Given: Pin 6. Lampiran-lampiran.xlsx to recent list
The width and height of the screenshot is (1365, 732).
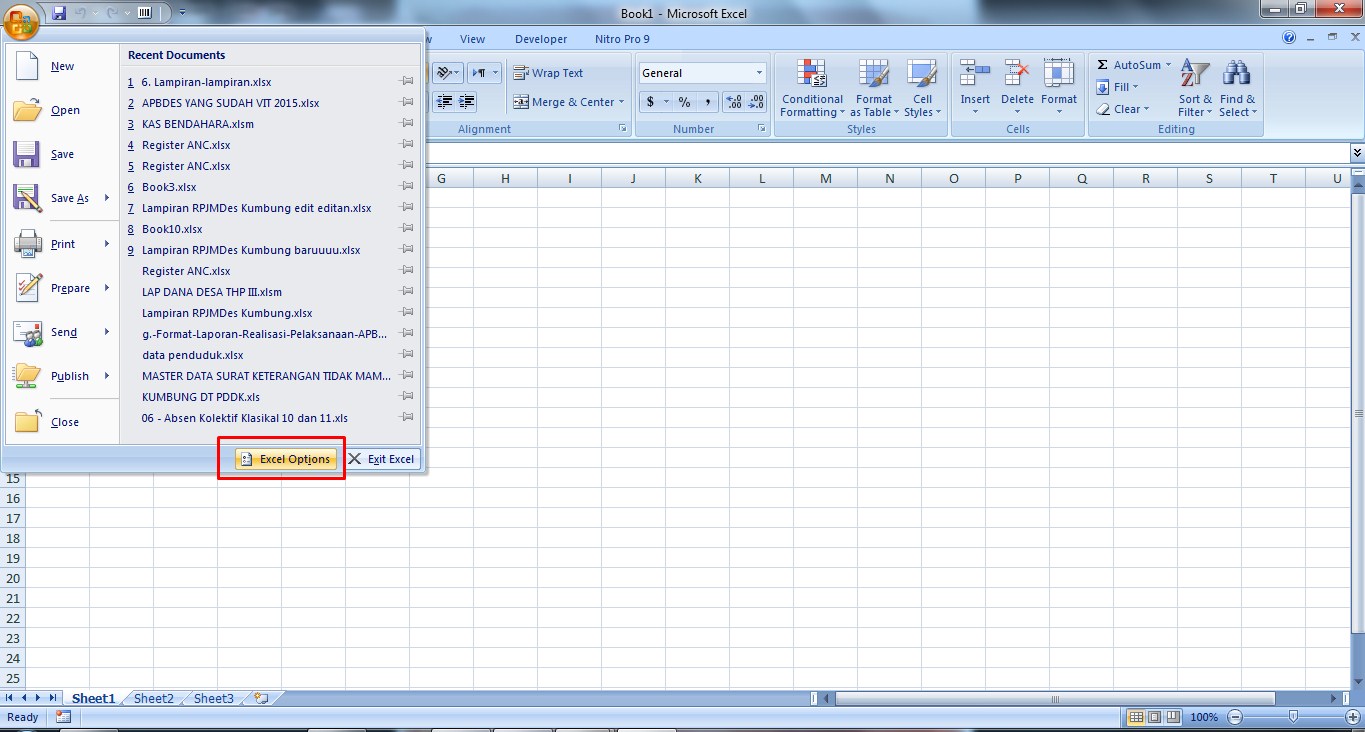Looking at the screenshot, I should coord(407,82).
